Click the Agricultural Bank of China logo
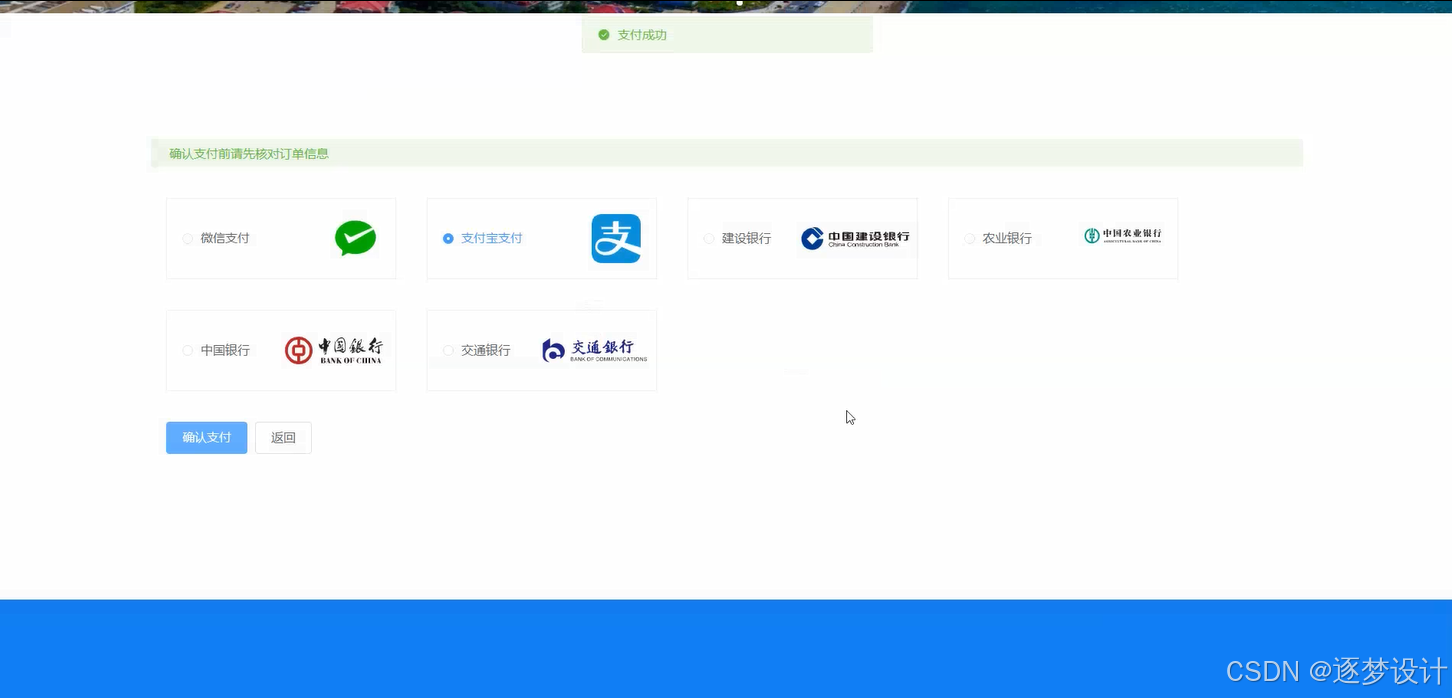 click(1122, 236)
